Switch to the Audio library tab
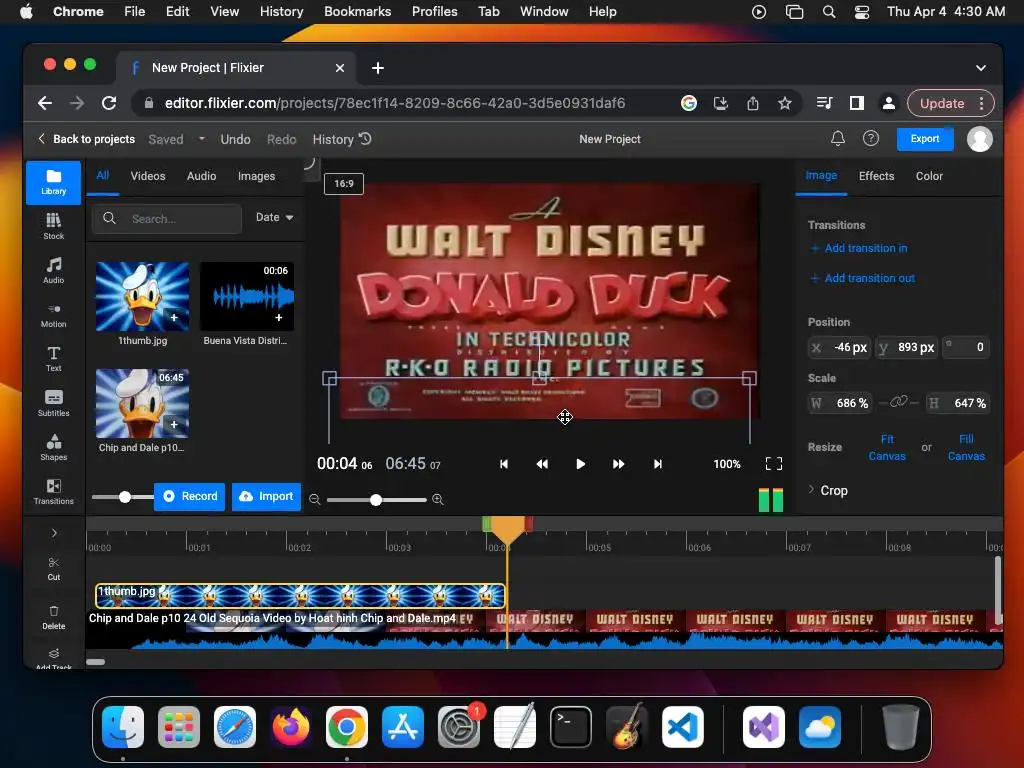 [x=201, y=176]
